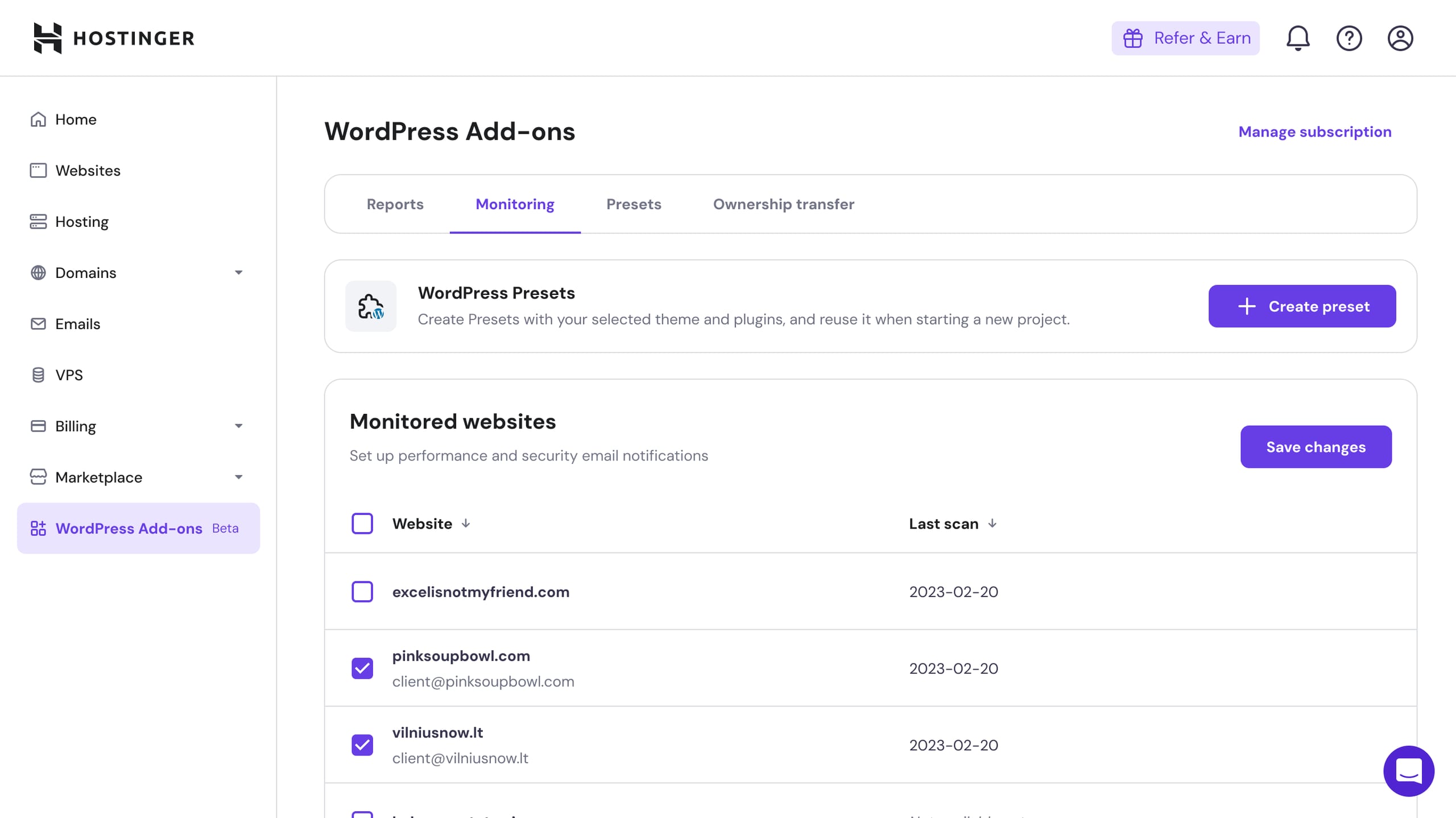This screenshot has height=818, width=1456.
Task: Click the Websites window icon
Action: pos(38,171)
